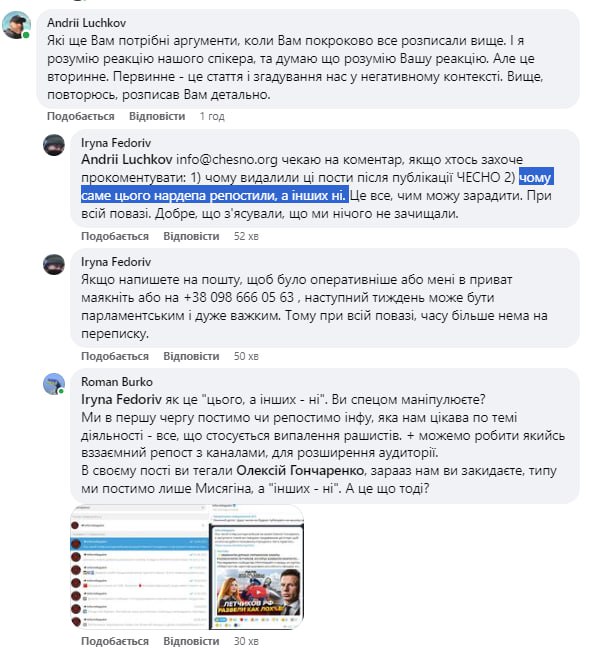Image resolution: width=591 pixels, height=652 pixels.
Task: Like Andrii Luchkov's comment with Подобається
Action: click(x=80, y=116)
